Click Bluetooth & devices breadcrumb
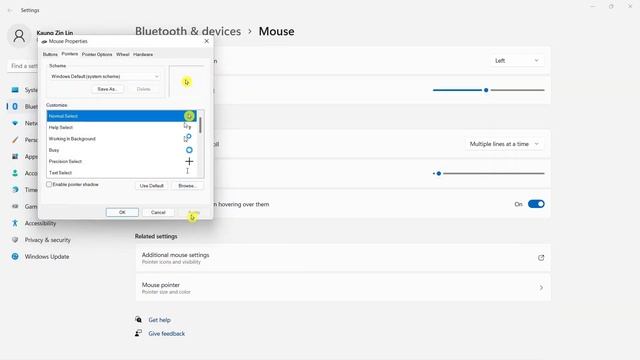 (188, 31)
